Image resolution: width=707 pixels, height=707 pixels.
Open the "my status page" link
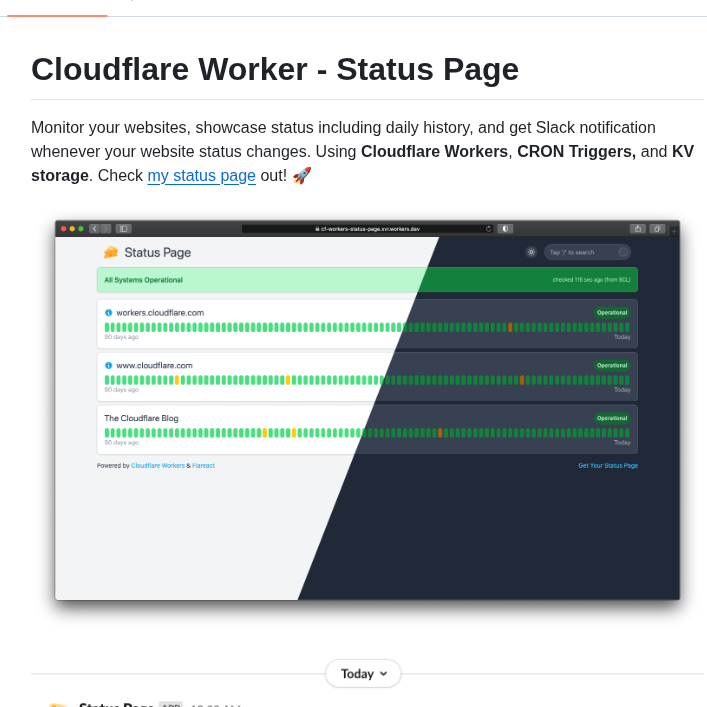click(x=202, y=175)
